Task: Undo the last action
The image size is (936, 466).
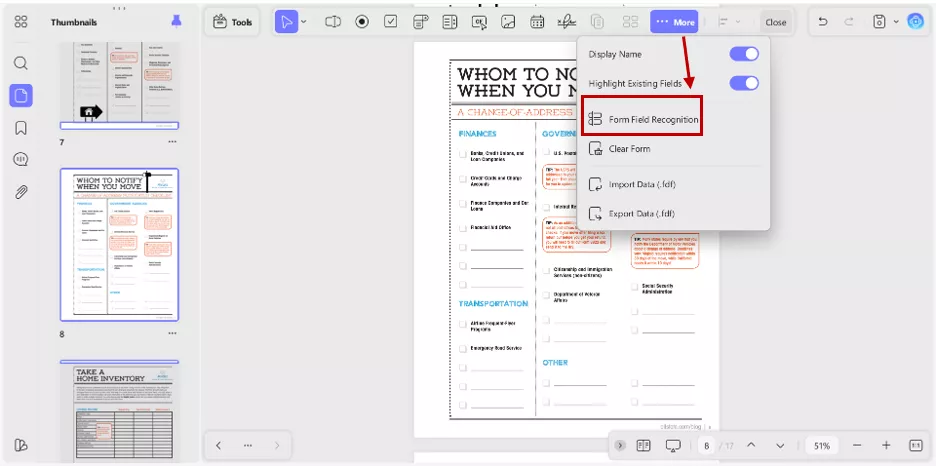Action: pyautogui.click(x=823, y=22)
